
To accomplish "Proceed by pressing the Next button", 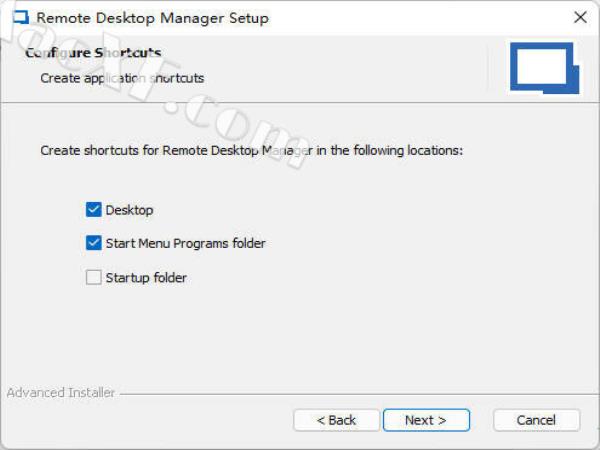I will pyautogui.click(x=425, y=420).
